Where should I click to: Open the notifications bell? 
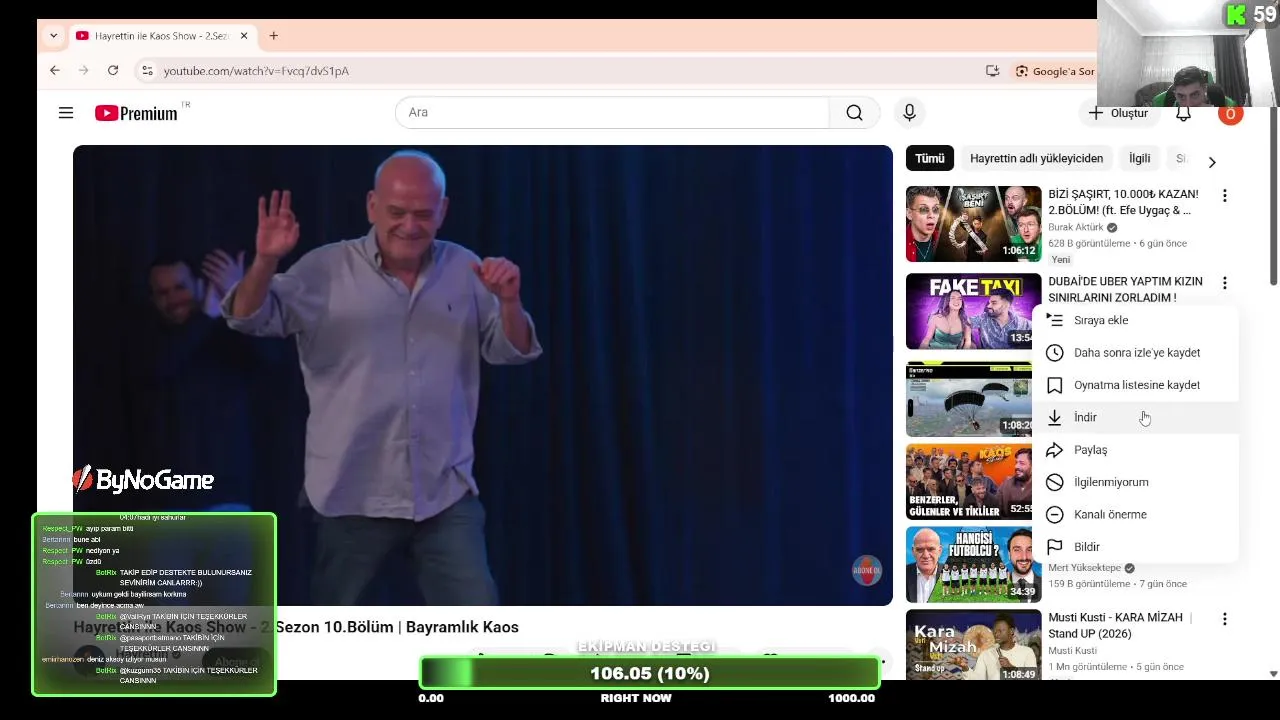(x=1183, y=113)
